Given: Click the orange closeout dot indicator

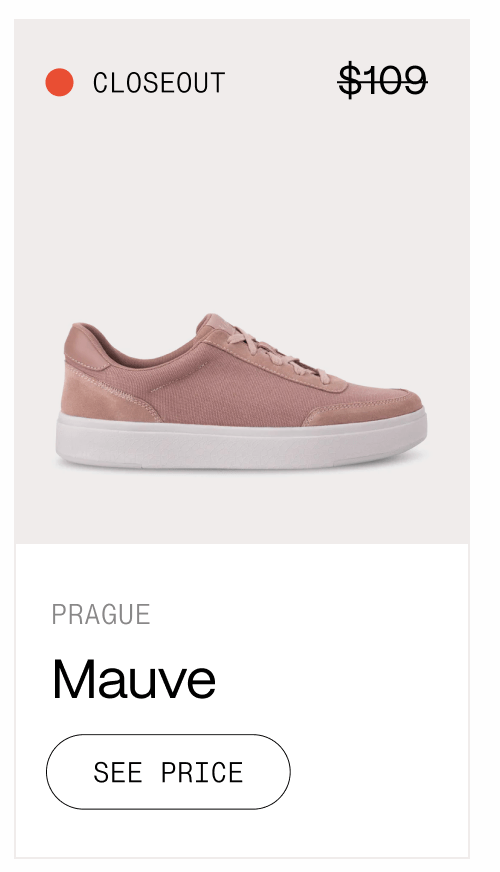Looking at the screenshot, I should pyautogui.click(x=60, y=82).
